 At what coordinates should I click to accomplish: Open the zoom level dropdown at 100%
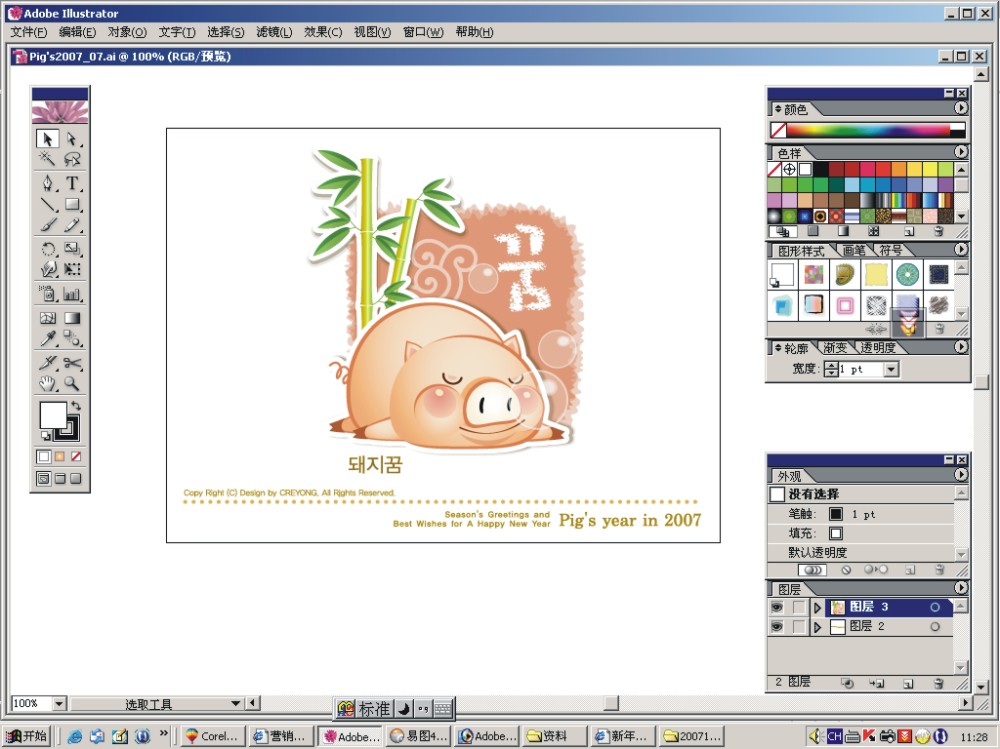click(59, 704)
